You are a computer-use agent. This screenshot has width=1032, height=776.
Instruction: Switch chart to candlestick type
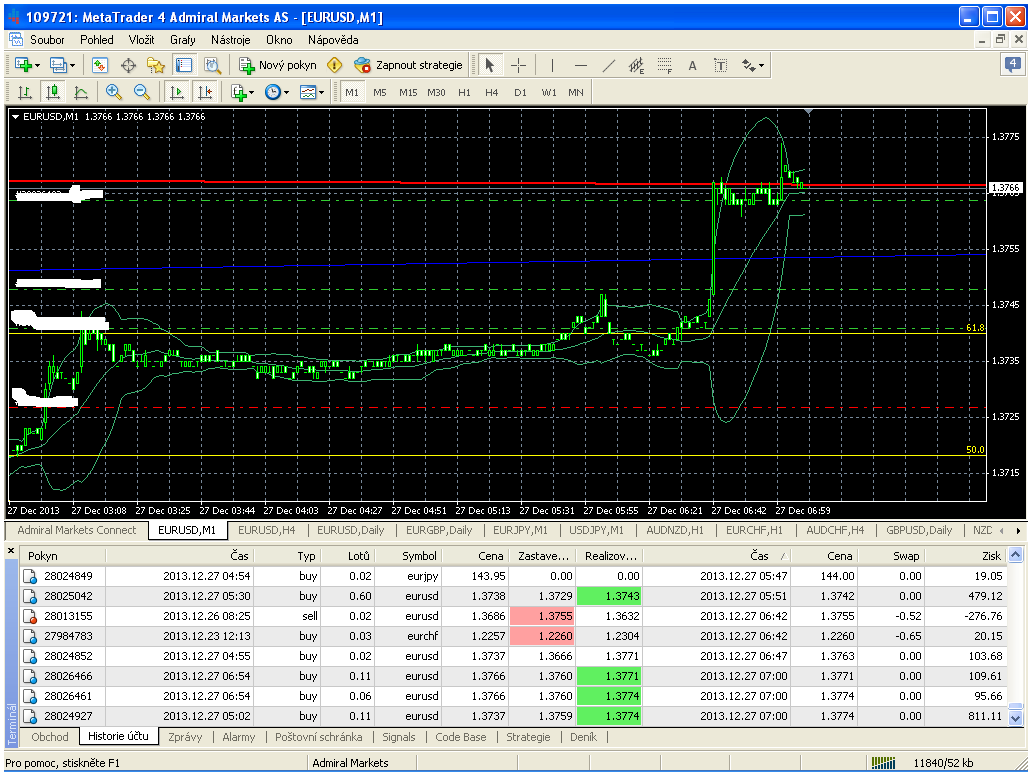click(53, 92)
